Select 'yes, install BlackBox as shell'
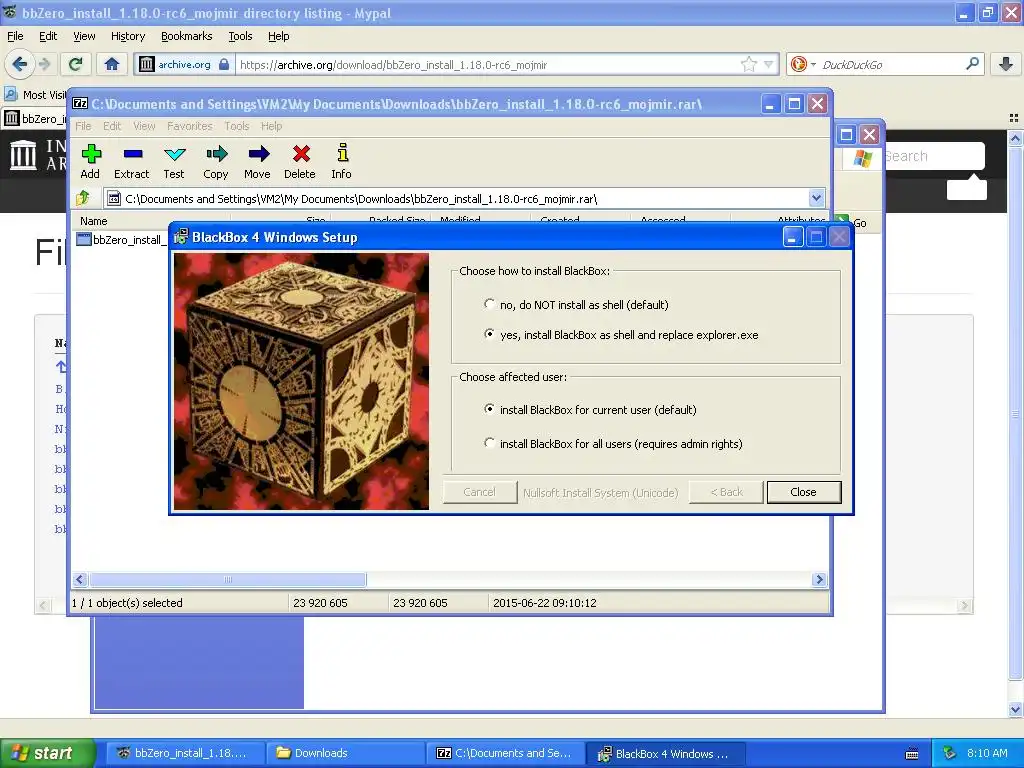The width and height of the screenshot is (1024, 768). click(x=489, y=334)
